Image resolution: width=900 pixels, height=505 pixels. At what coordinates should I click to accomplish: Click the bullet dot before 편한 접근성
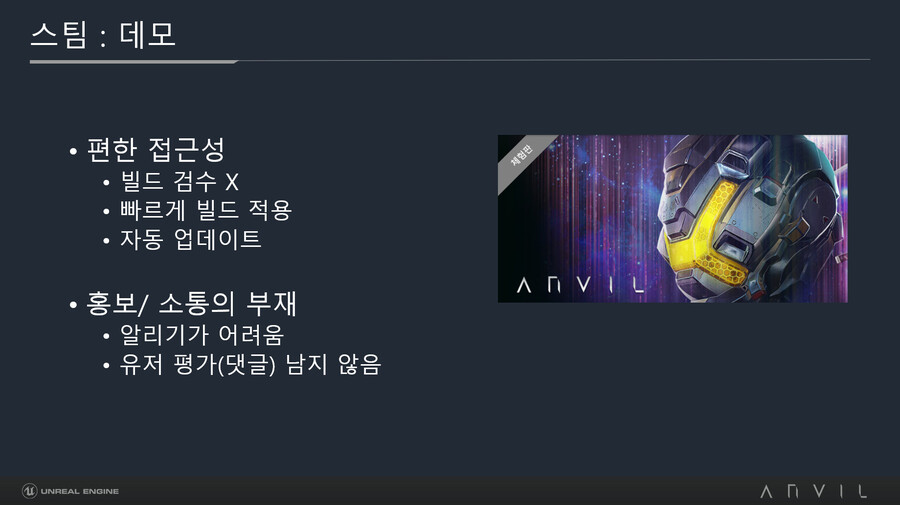(x=73, y=152)
